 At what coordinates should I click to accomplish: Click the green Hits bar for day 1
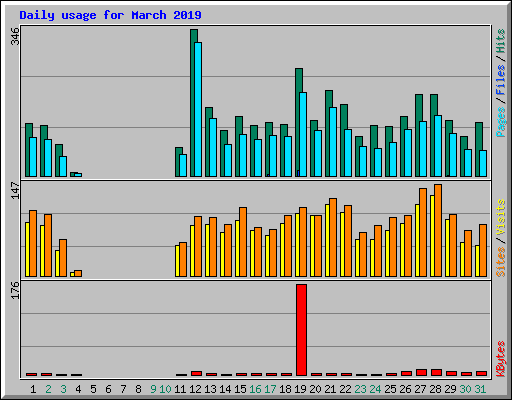28,150
